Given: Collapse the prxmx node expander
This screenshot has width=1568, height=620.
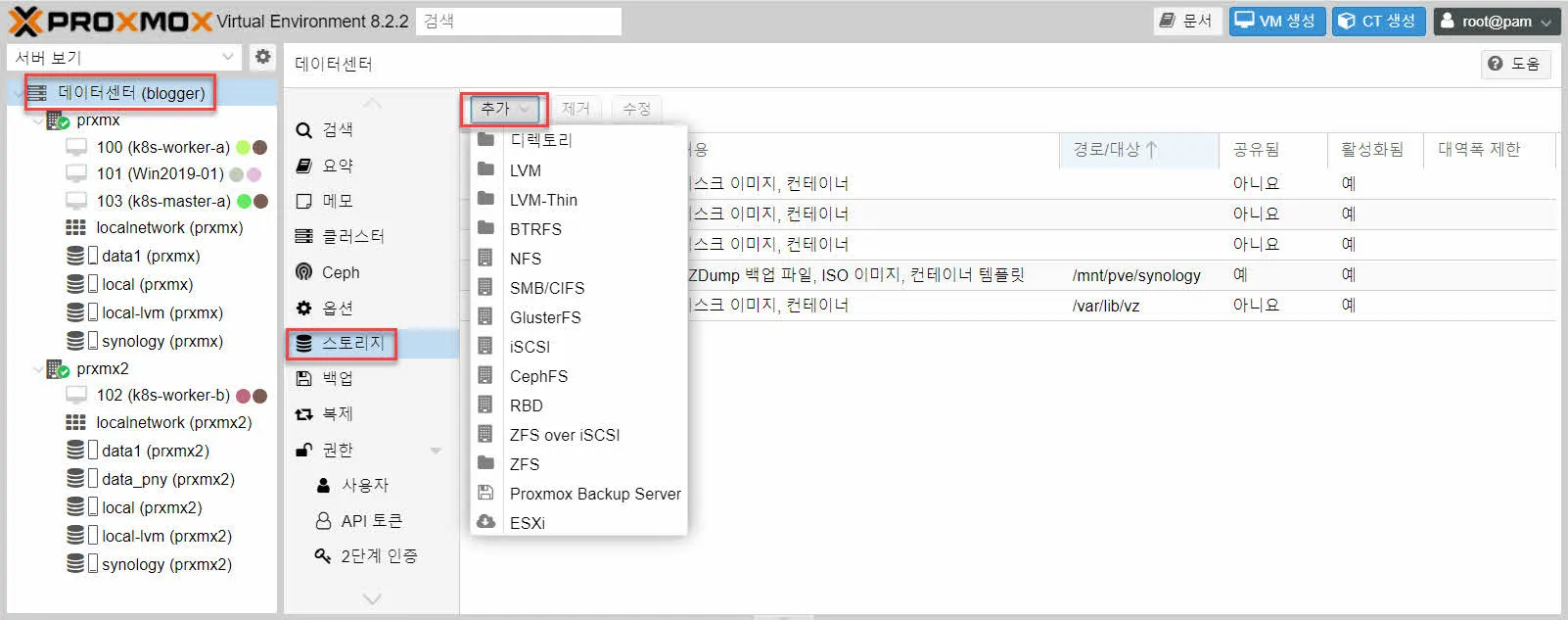Looking at the screenshot, I should [x=38, y=120].
